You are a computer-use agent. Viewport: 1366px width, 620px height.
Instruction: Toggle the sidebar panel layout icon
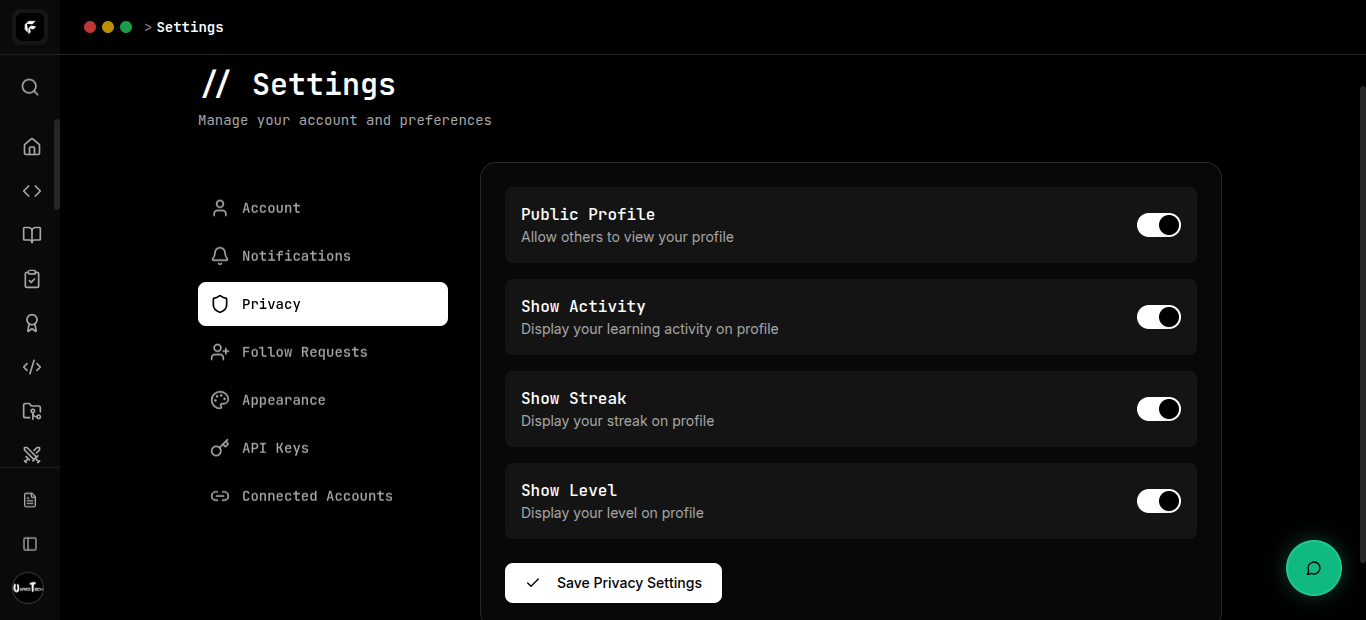pos(30,544)
